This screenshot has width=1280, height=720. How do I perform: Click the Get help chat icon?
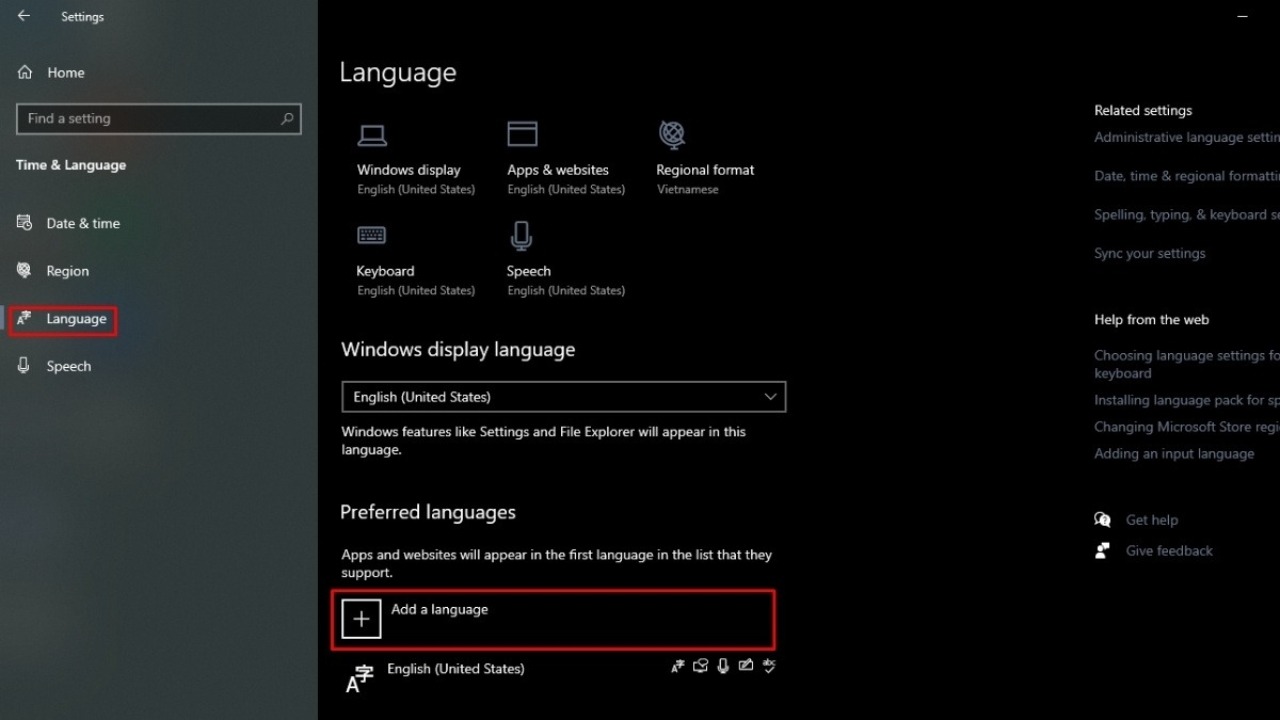coord(1102,519)
